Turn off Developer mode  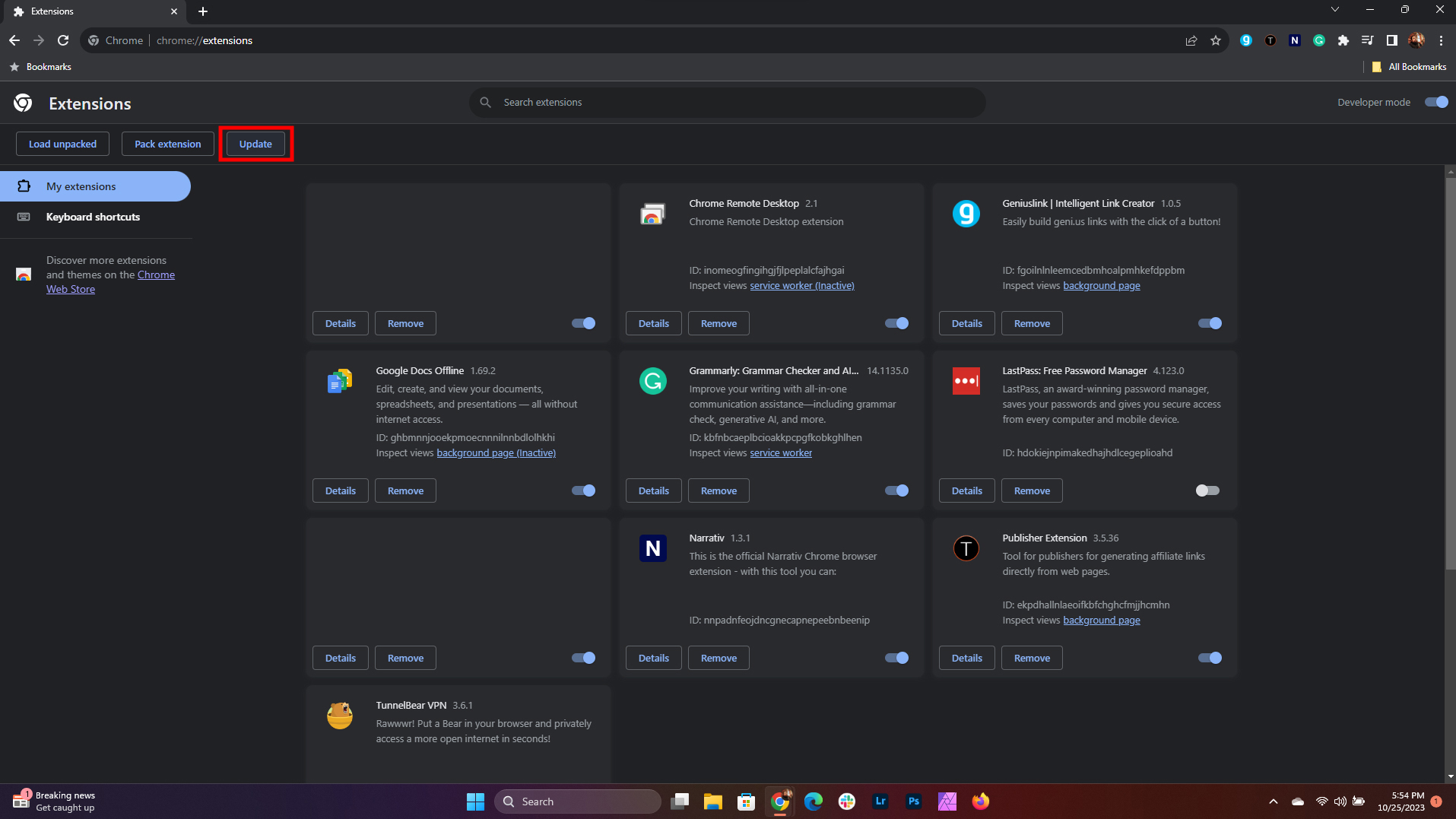coord(1435,103)
